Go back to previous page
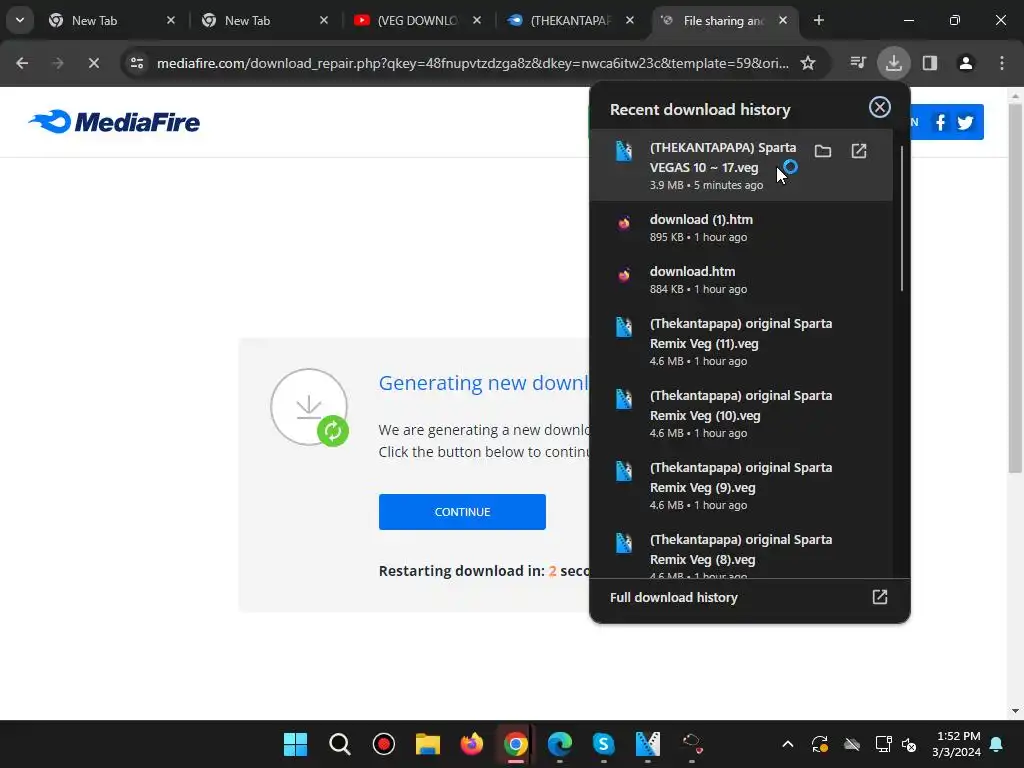1024x768 pixels. point(22,63)
